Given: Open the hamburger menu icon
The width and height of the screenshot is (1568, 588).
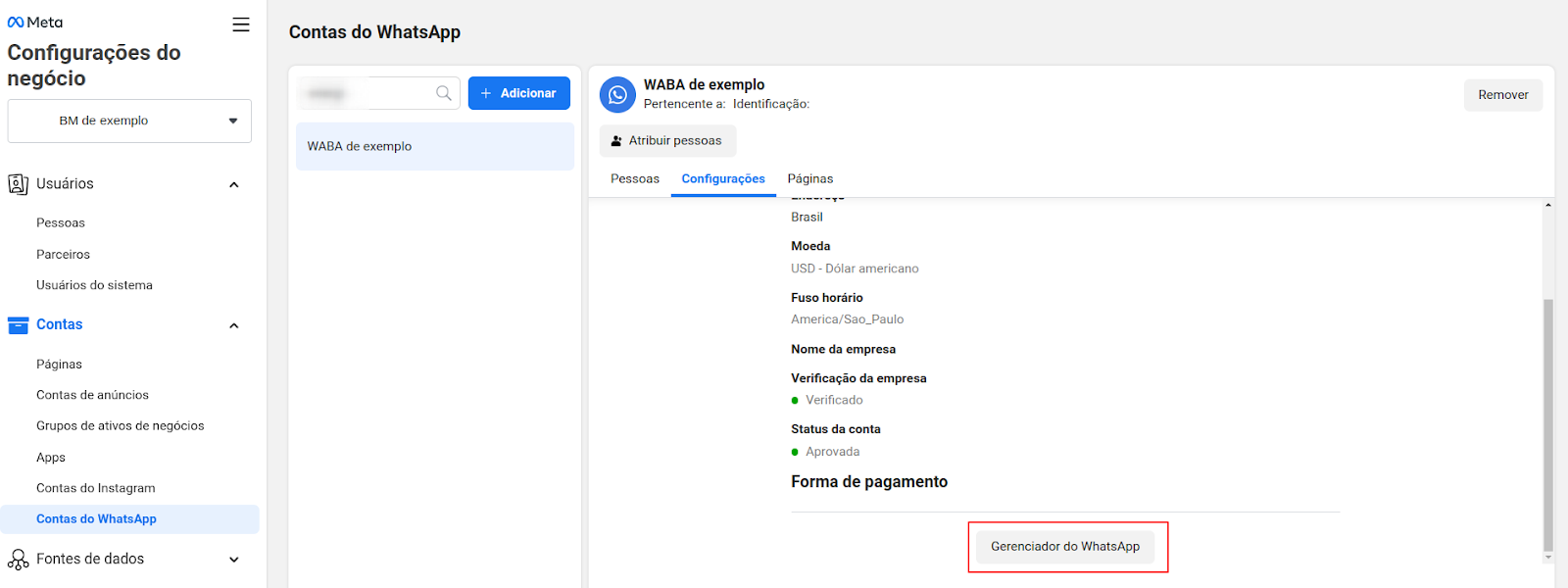Looking at the screenshot, I should click(240, 24).
